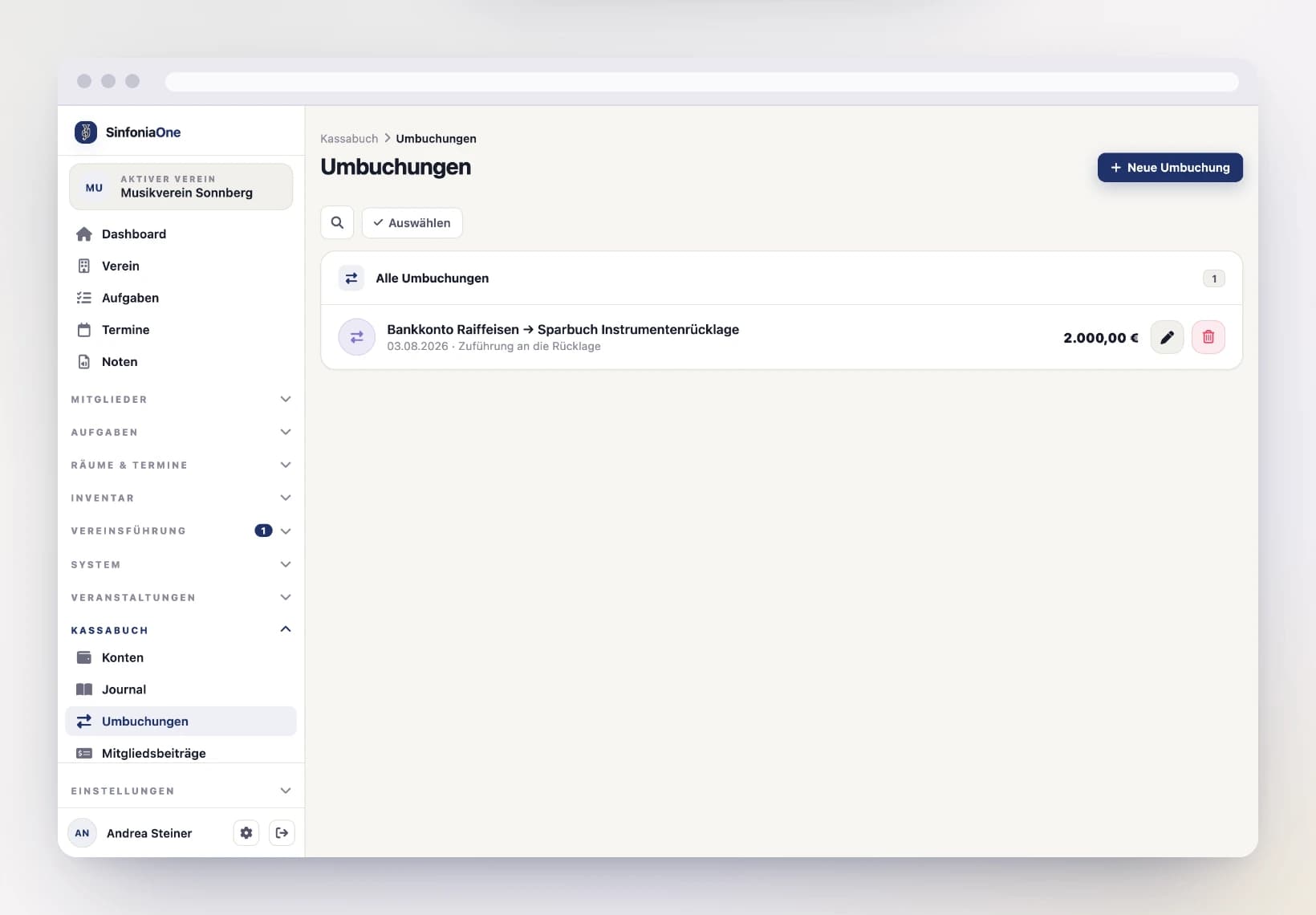The width and height of the screenshot is (1316, 915).
Task: Click the 2.000,00 € amount
Action: click(x=1100, y=338)
